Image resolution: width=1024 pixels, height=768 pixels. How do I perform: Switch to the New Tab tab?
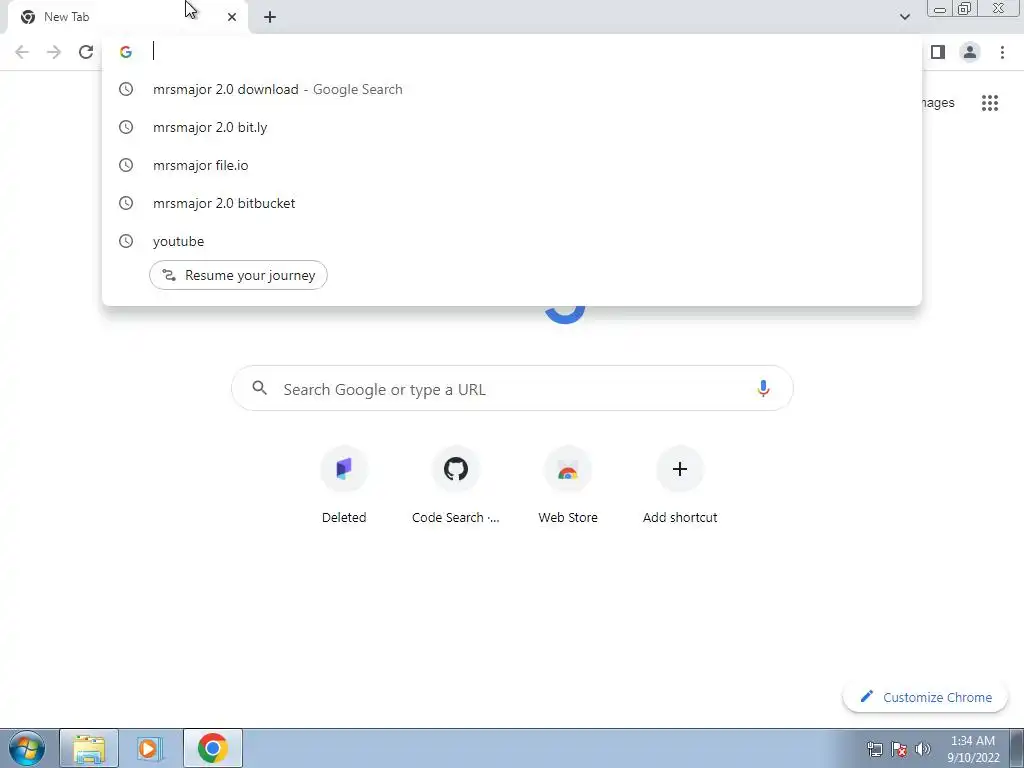click(x=129, y=17)
